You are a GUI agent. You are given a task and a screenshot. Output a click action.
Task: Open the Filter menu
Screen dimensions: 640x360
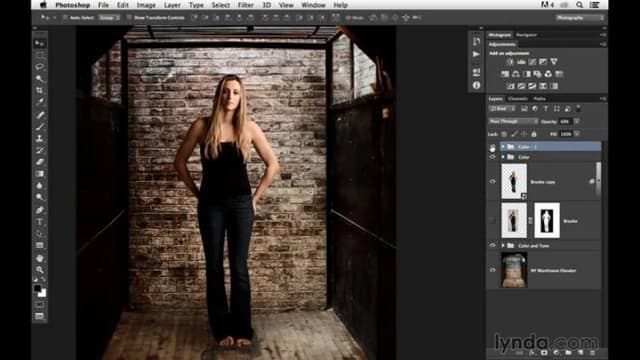pyautogui.click(x=246, y=5)
